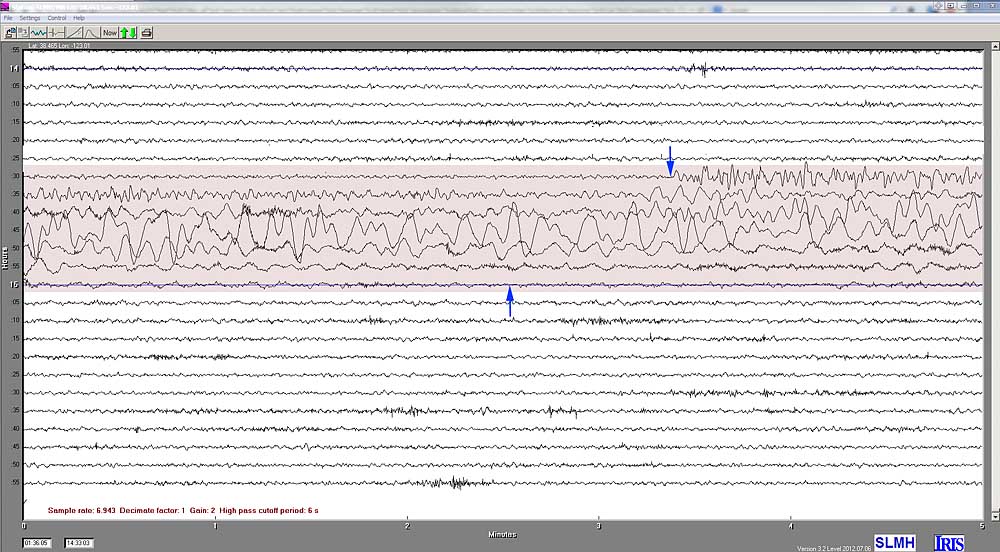Click the diagonal ramp toolbar icon
Image resolution: width=1000 pixels, height=552 pixels.
[x=75, y=33]
